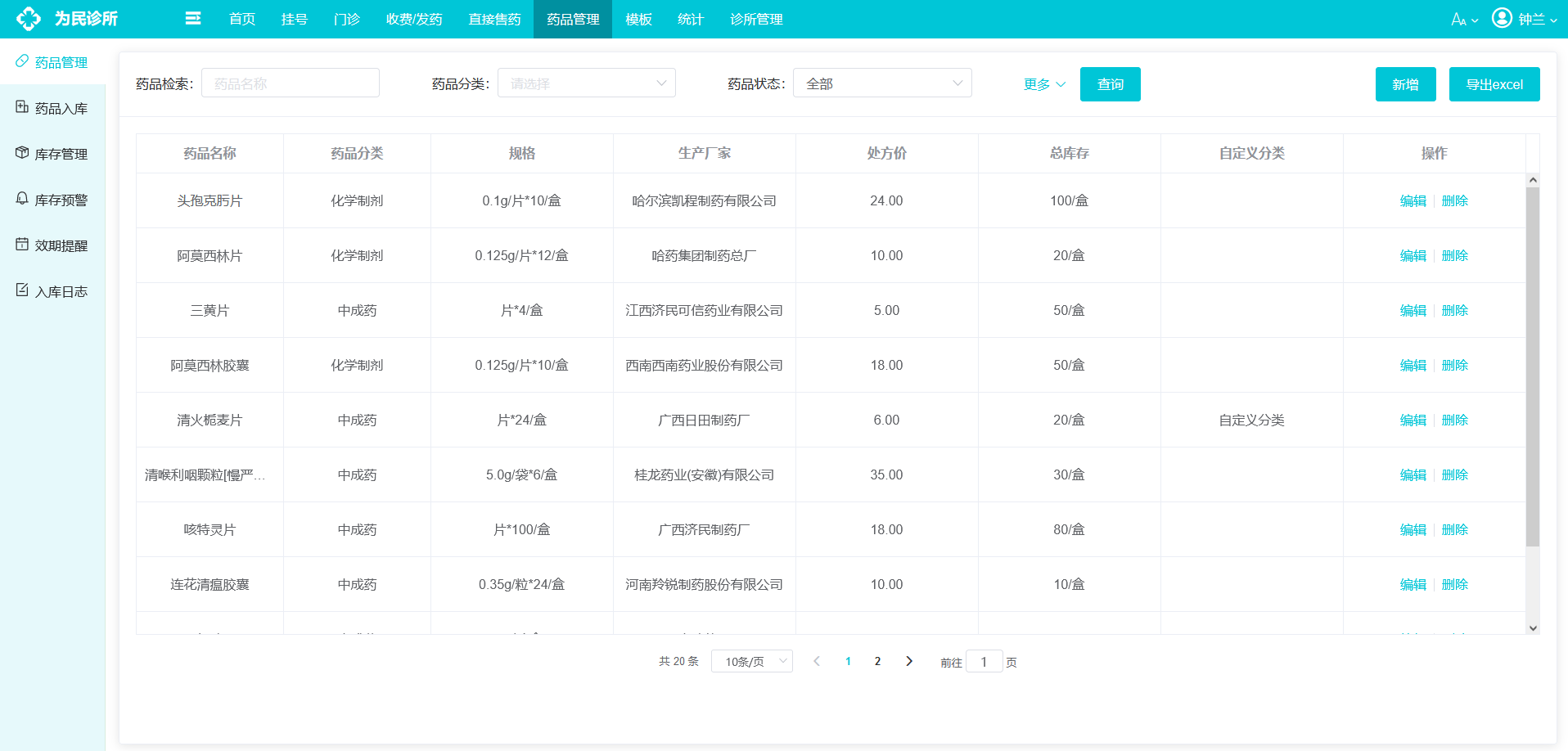Screen dimensions: 1568x751
Task: Go to the previous page arrow
Action: [817, 661]
